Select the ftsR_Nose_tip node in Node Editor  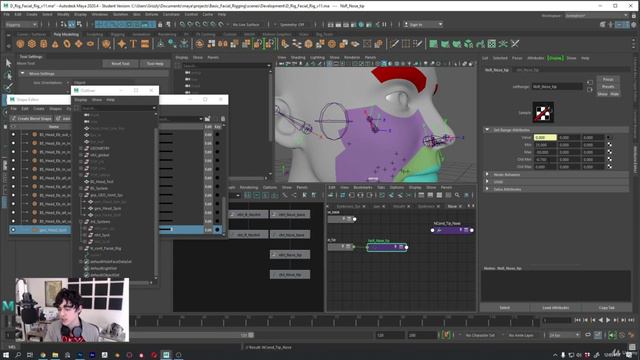coord(387,247)
